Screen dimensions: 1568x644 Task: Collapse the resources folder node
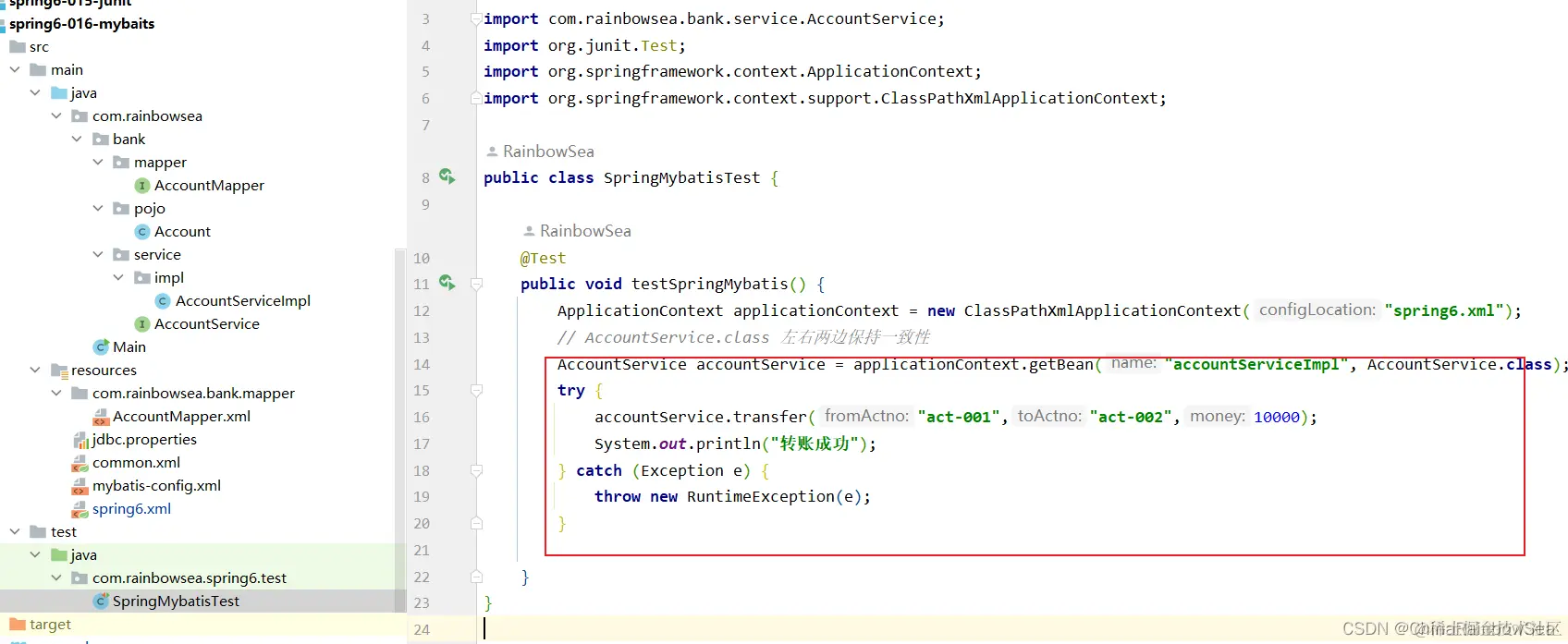[35, 371]
